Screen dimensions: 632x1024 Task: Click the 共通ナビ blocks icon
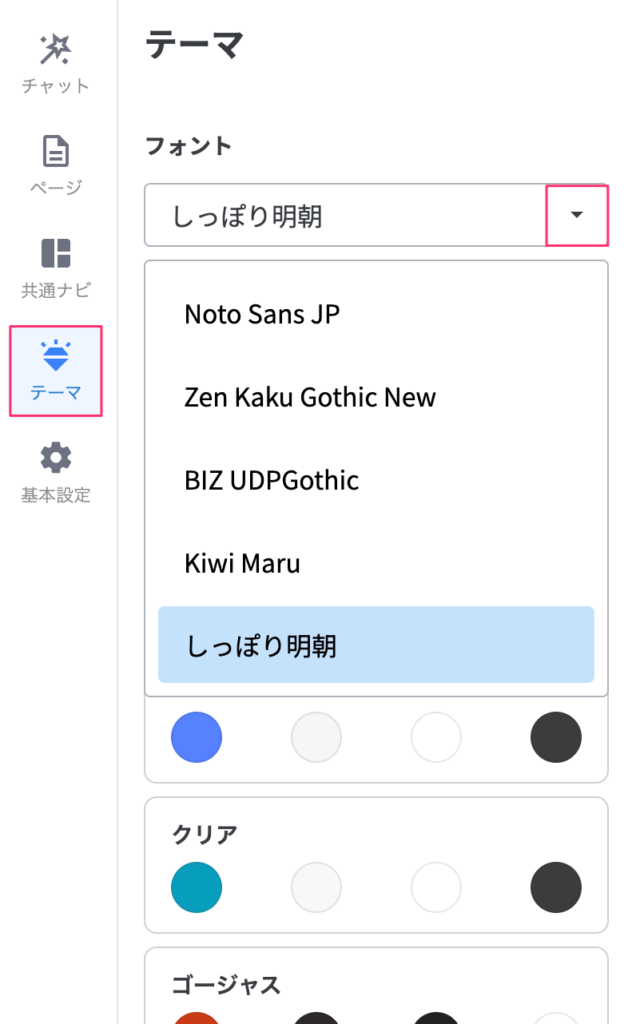[x=56, y=250]
